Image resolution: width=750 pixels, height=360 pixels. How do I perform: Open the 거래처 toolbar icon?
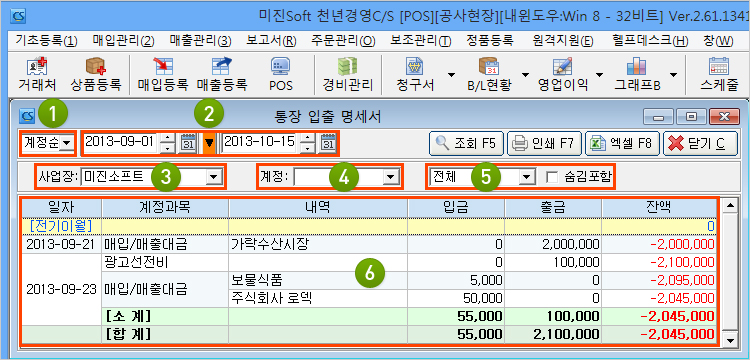tap(37, 75)
